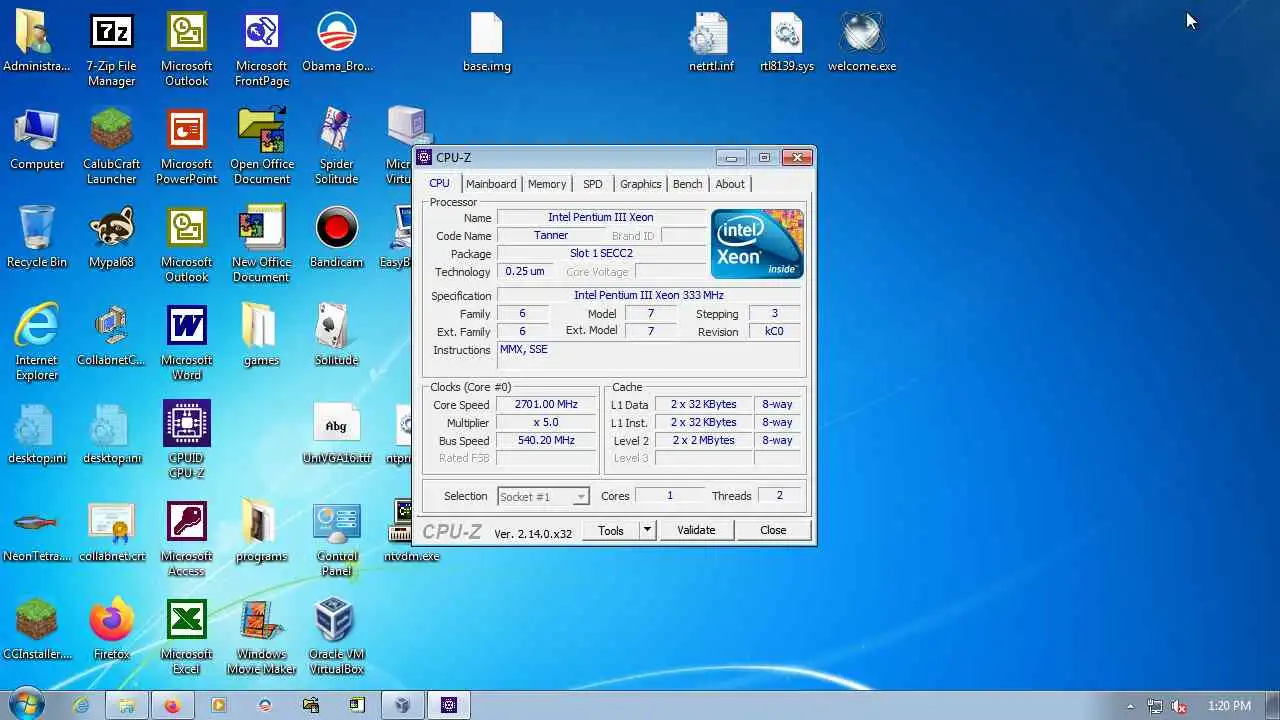Launch the CalubCraft Launcher icon

111,147
